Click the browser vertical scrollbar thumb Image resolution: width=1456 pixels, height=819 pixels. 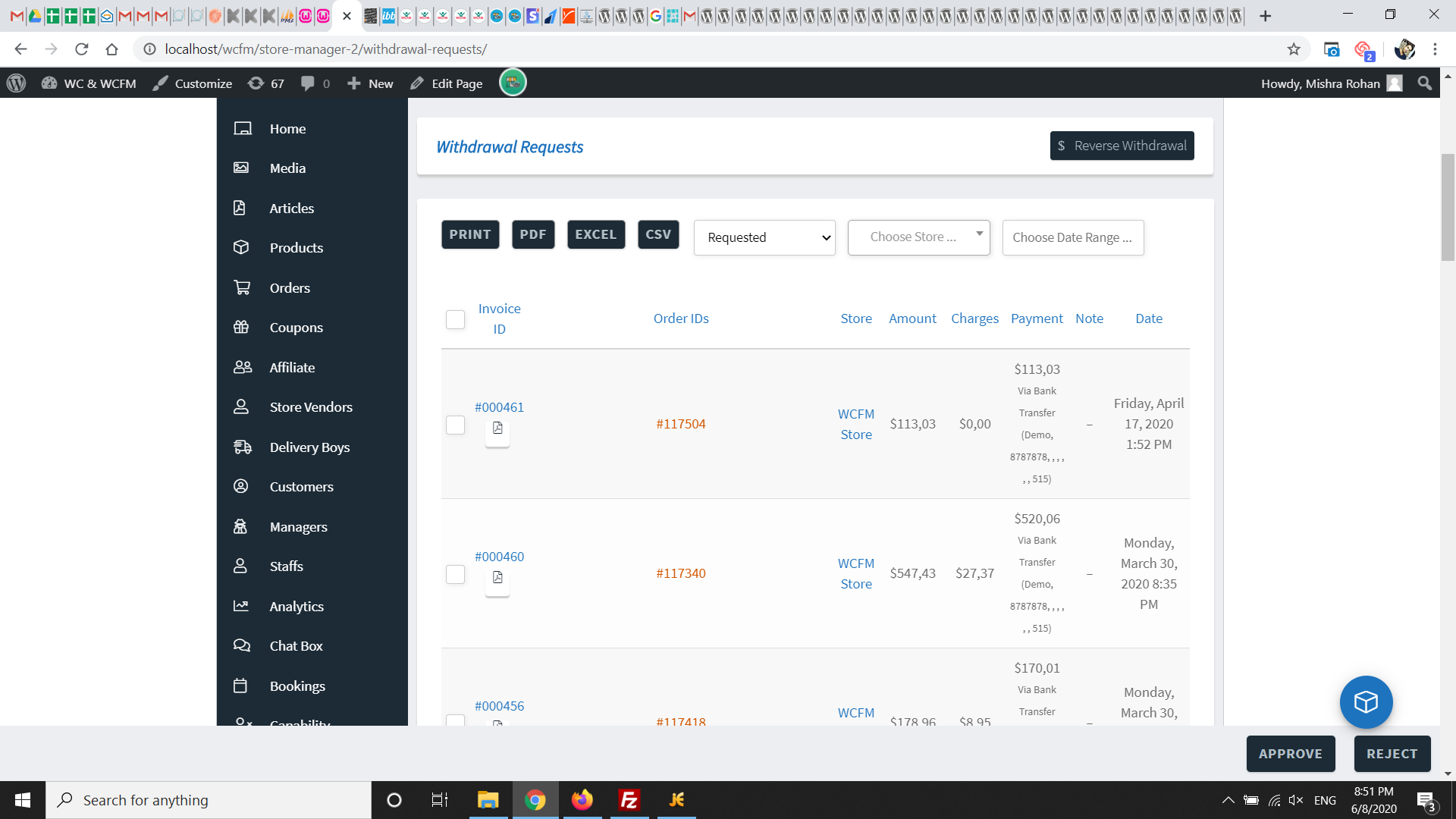click(x=1448, y=207)
